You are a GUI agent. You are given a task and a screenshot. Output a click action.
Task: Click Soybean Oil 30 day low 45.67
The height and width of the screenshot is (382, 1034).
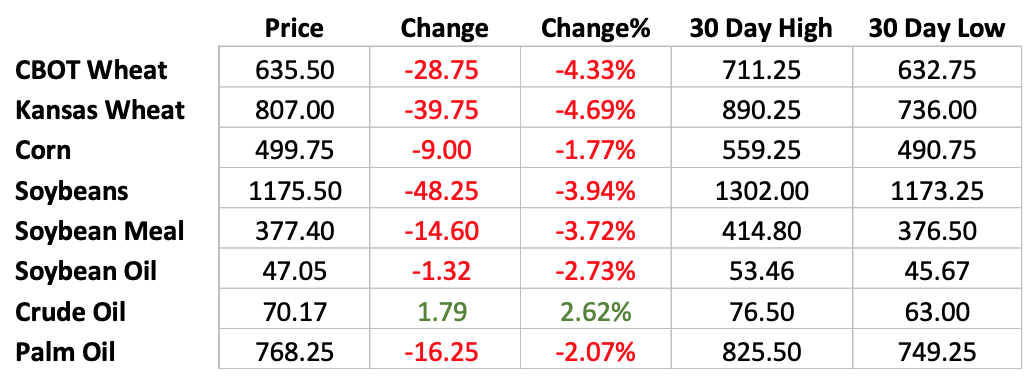coord(937,271)
